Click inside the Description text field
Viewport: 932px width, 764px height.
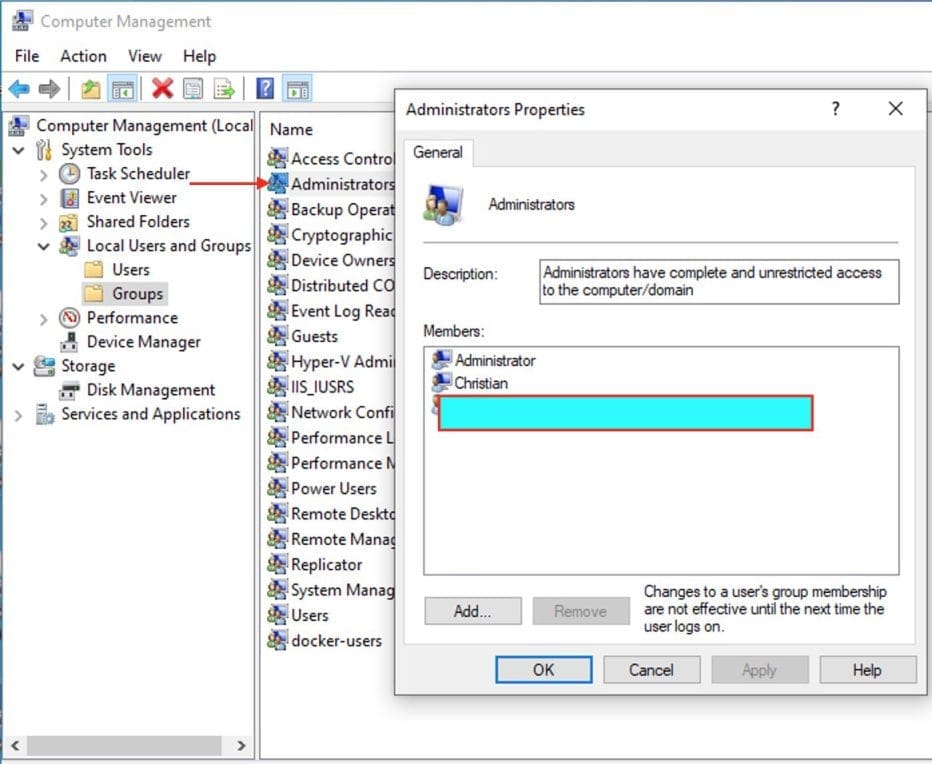pyautogui.click(x=718, y=281)
